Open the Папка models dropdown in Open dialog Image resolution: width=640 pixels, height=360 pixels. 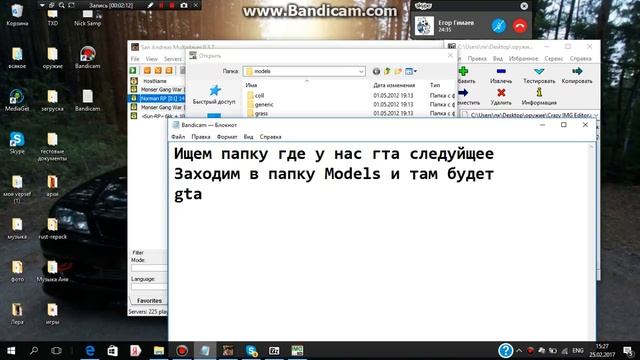pyautogui.click(x=361, y=71)
